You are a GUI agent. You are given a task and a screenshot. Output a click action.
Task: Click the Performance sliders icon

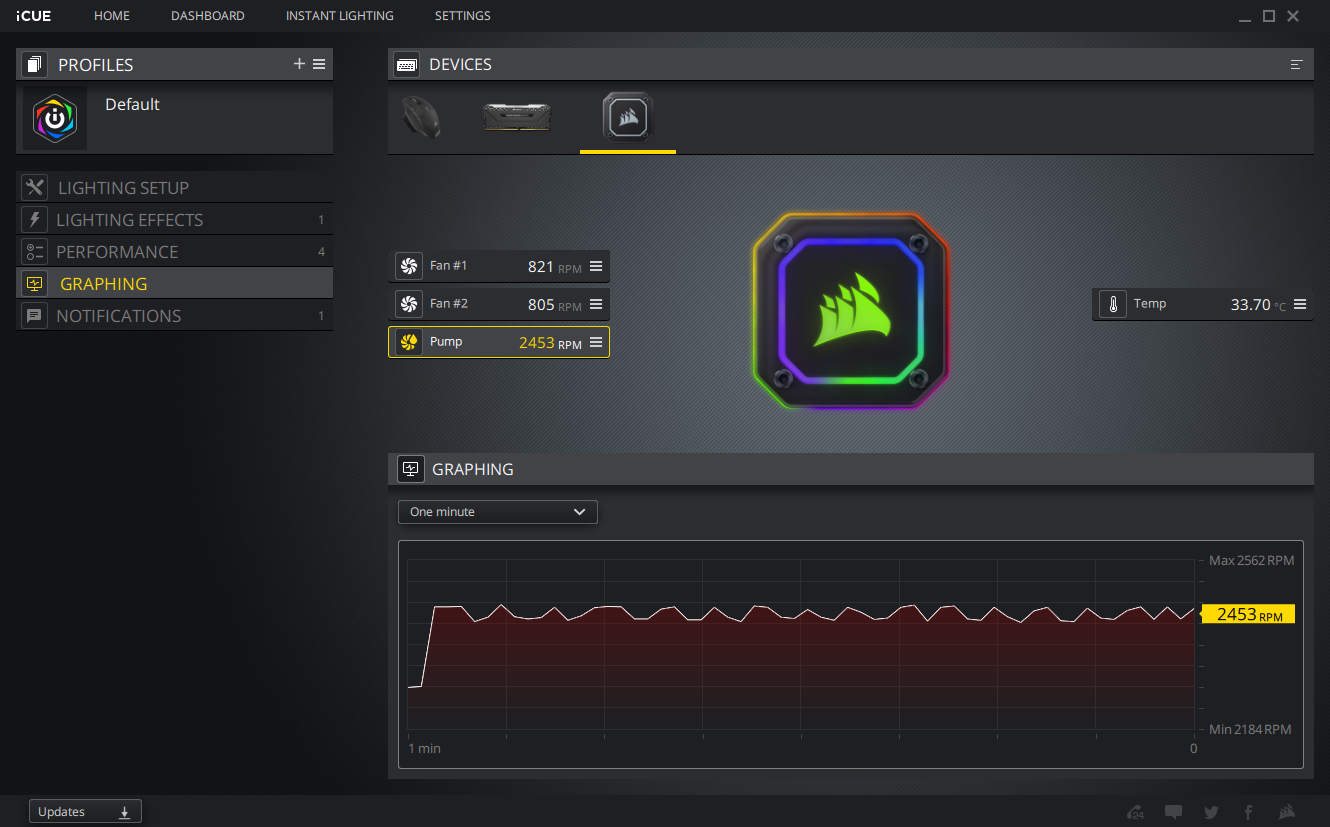35,251
